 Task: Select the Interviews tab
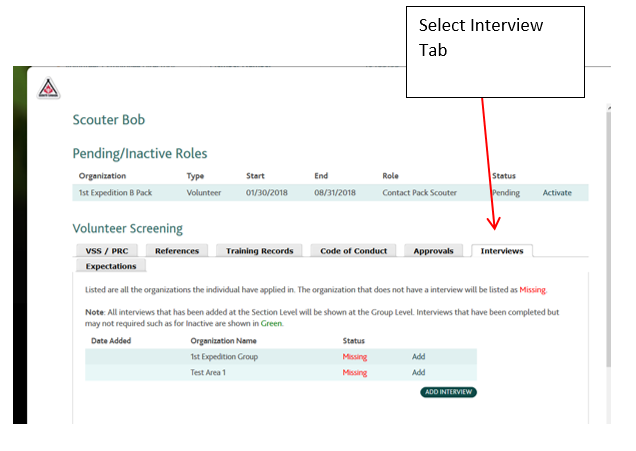(502, 251)
